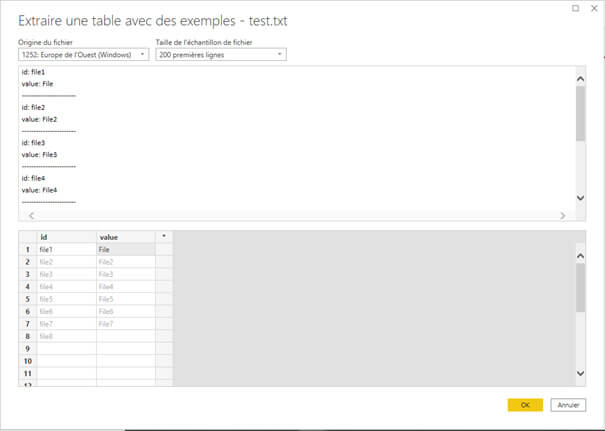Viewport: 605px width, 431px height.
Task: Click the preview line 'value: File'
Action: (37, 84)
